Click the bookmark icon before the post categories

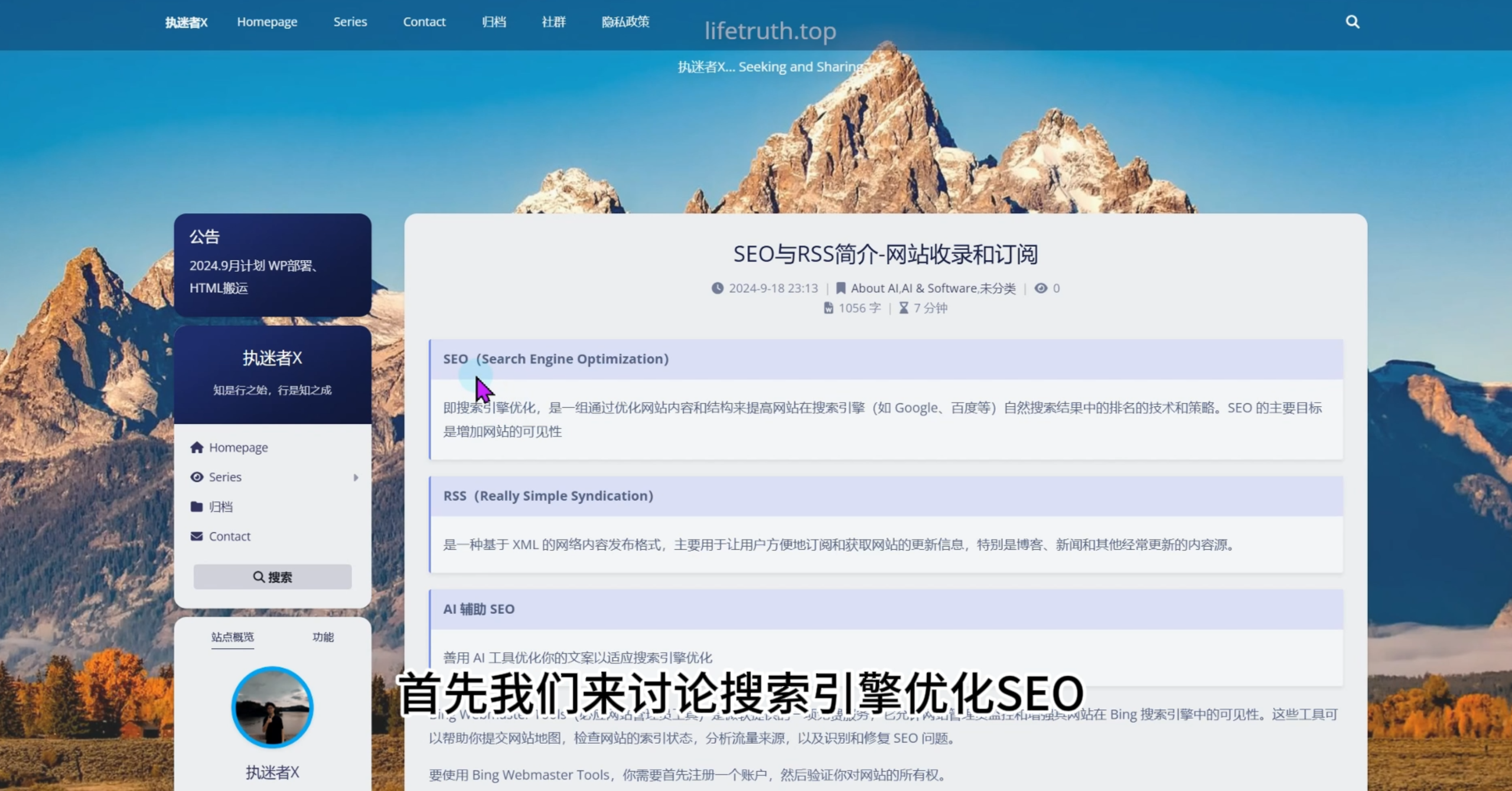[x=840, y=288]
